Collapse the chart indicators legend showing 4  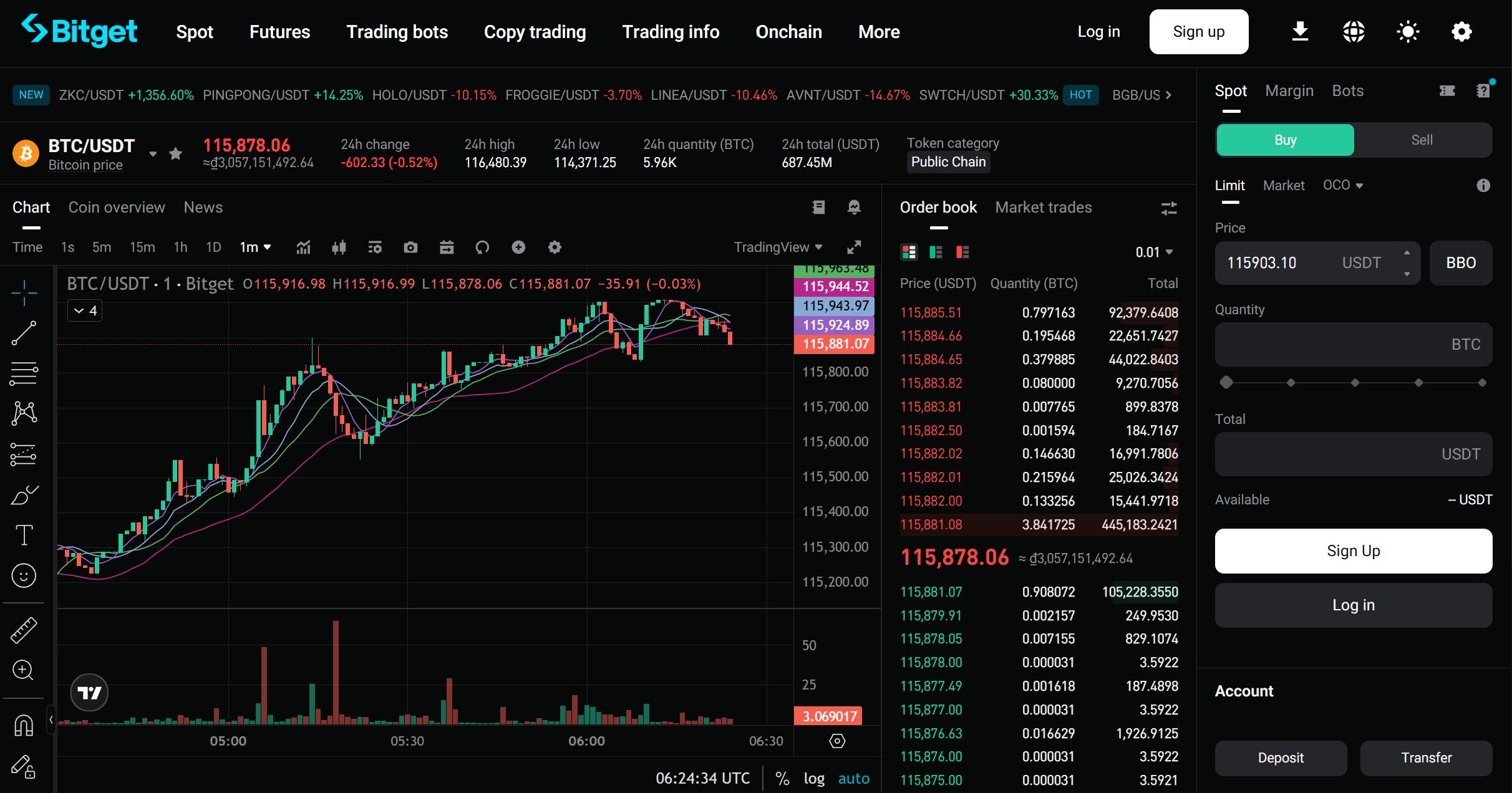(85, 310)
